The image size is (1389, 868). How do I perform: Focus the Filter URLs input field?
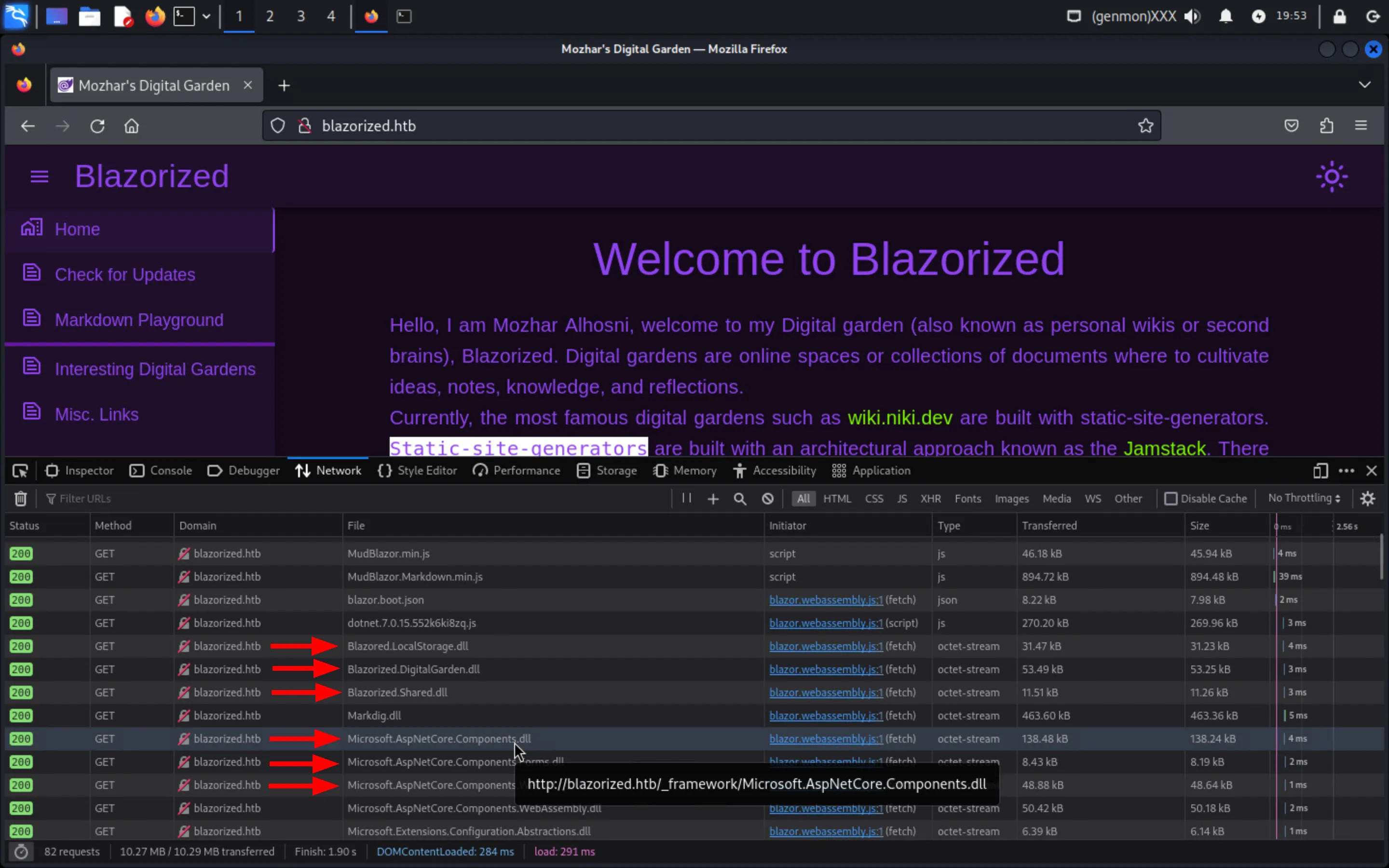356,498
